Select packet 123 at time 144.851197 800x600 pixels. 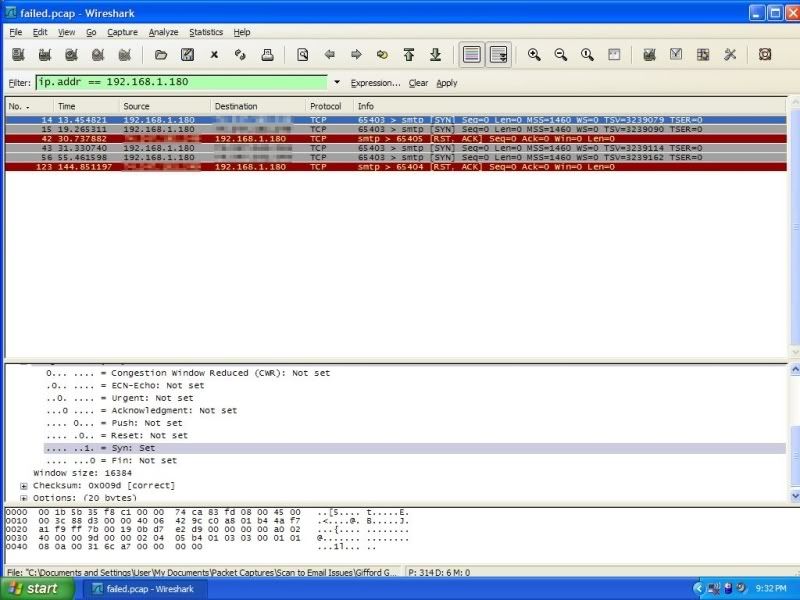(x=396, y=167)
